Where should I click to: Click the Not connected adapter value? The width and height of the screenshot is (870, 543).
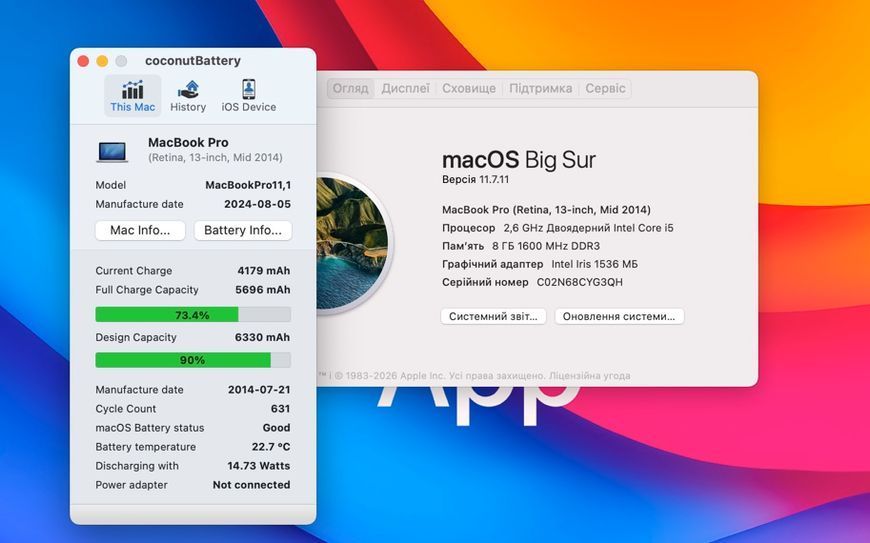click(x=251, y=485)
